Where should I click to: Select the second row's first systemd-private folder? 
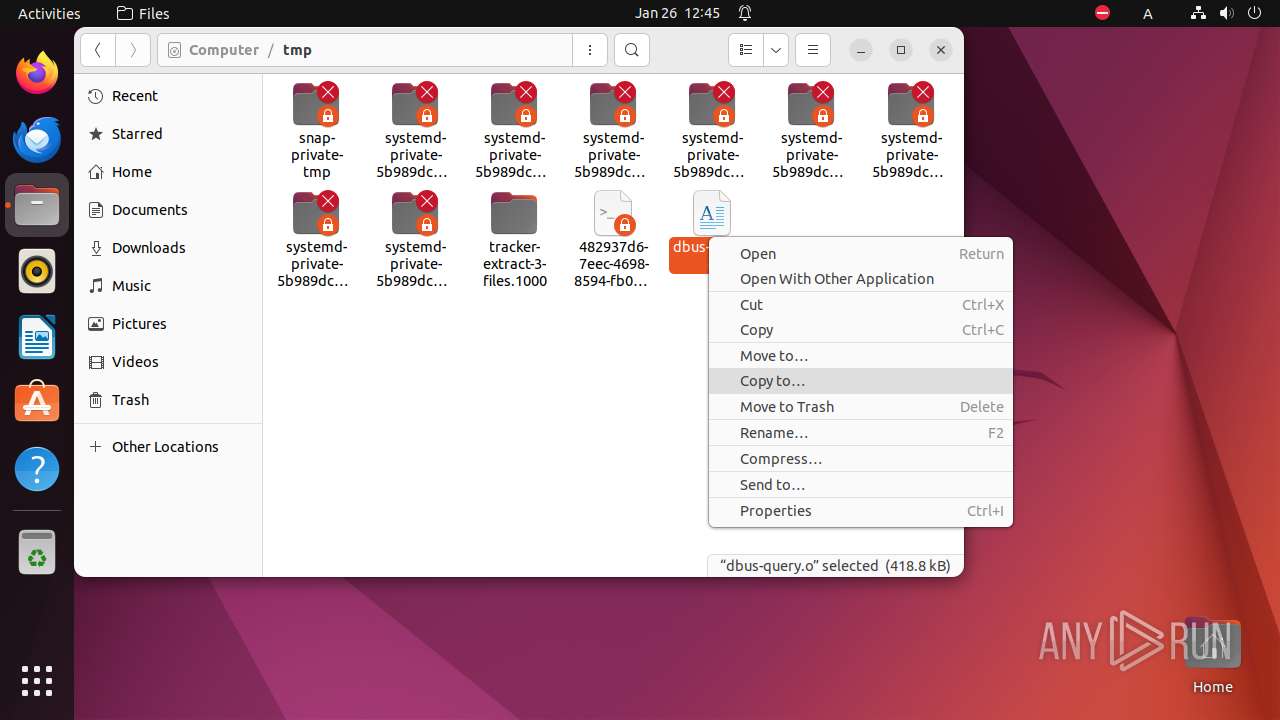coord(317,240)
